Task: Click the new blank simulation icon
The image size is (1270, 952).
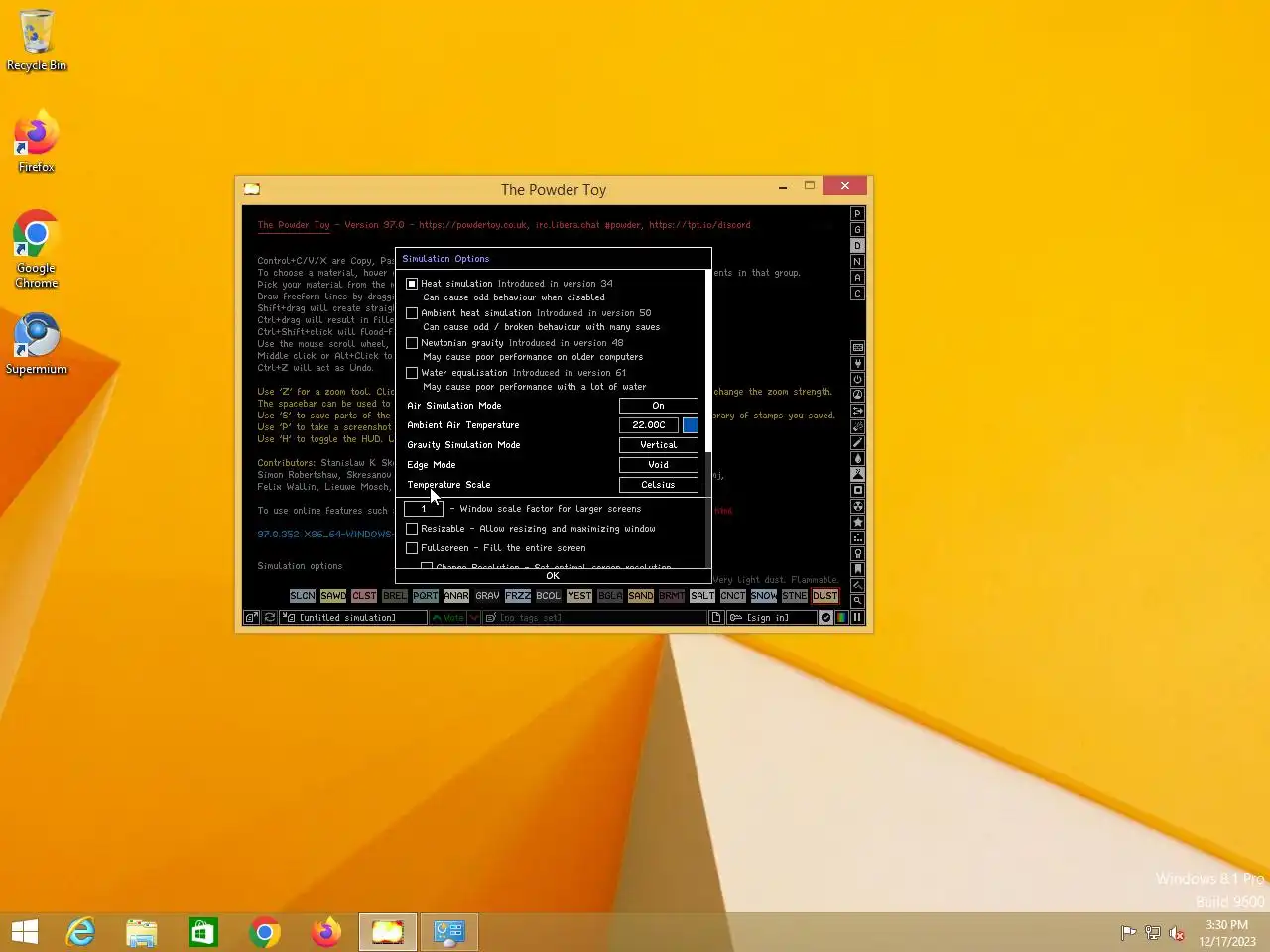Action: 716,617
